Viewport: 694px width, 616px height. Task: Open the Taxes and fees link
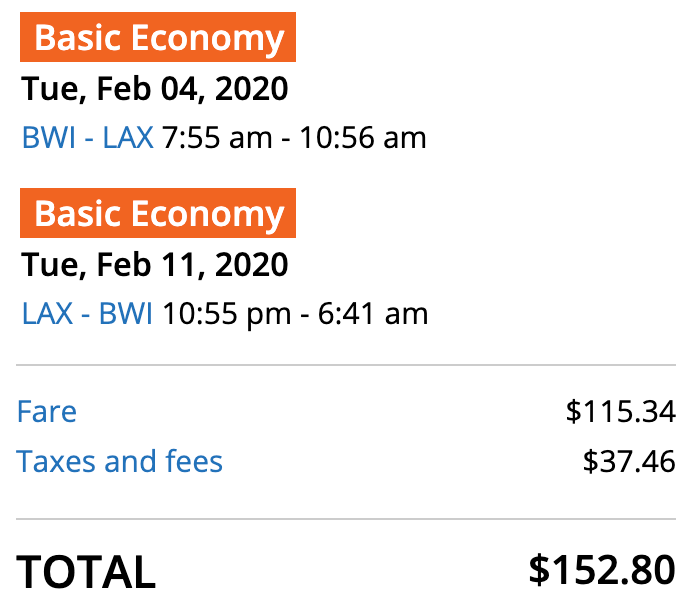click(120, 461)
